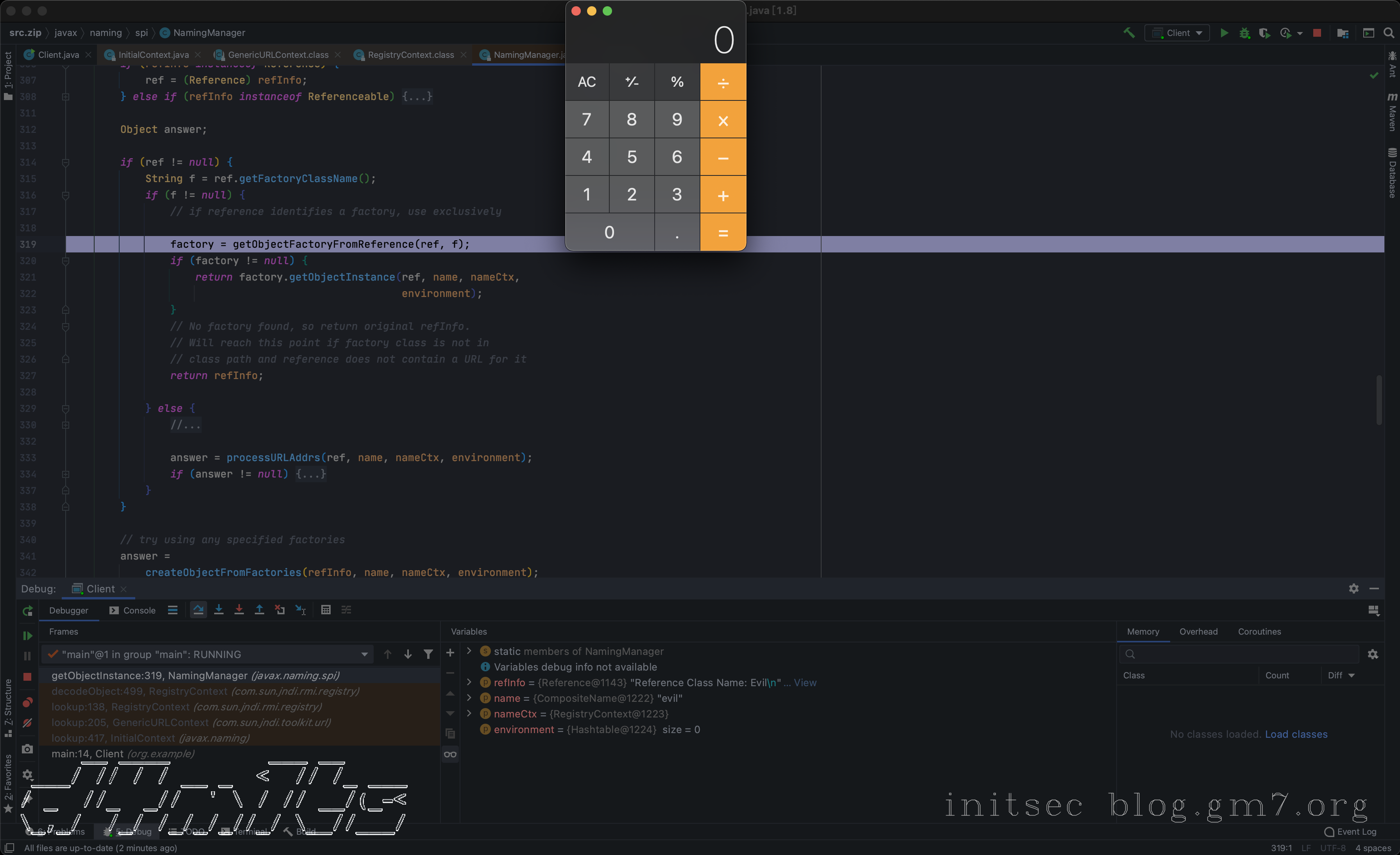Switch to the Console tab
This screenshot has height=855, width=1400.
(132, 610)
